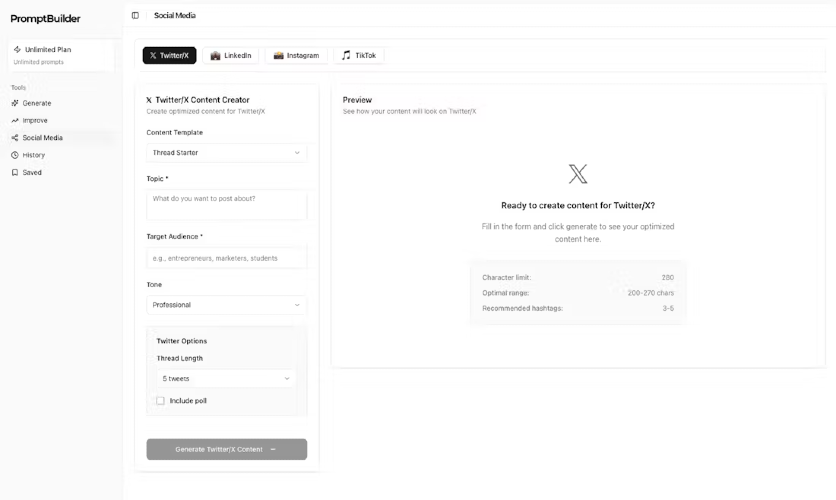Enable the Include poll checkbox
Viewport: 836px width, 500px height.
(160, 400)
